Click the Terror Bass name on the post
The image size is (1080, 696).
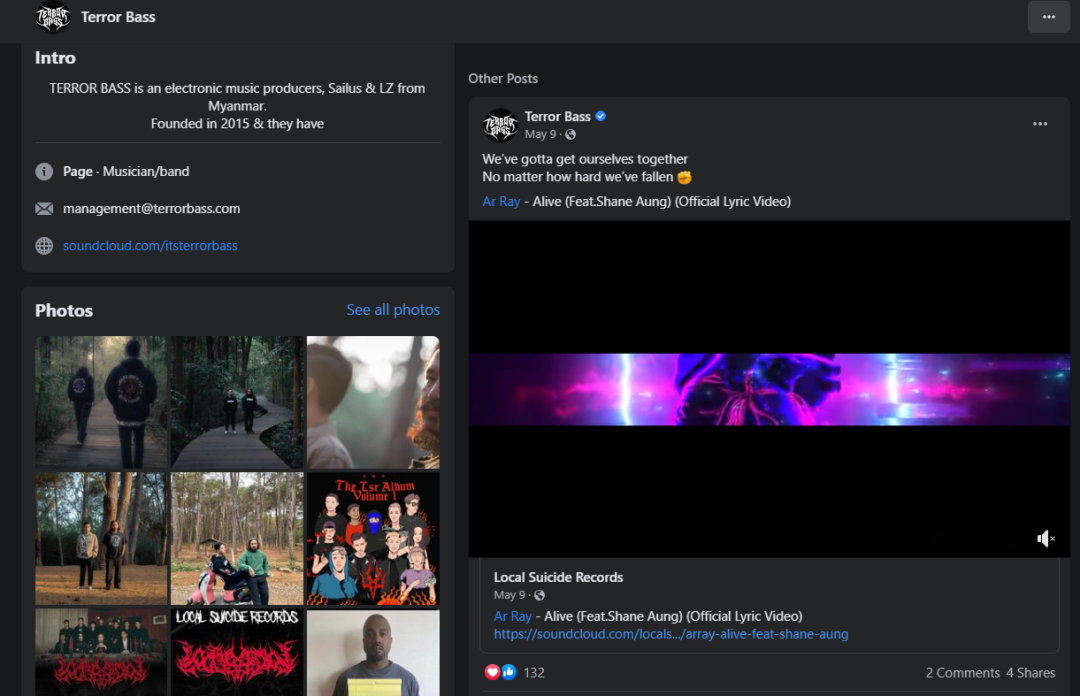click(557, 116)
